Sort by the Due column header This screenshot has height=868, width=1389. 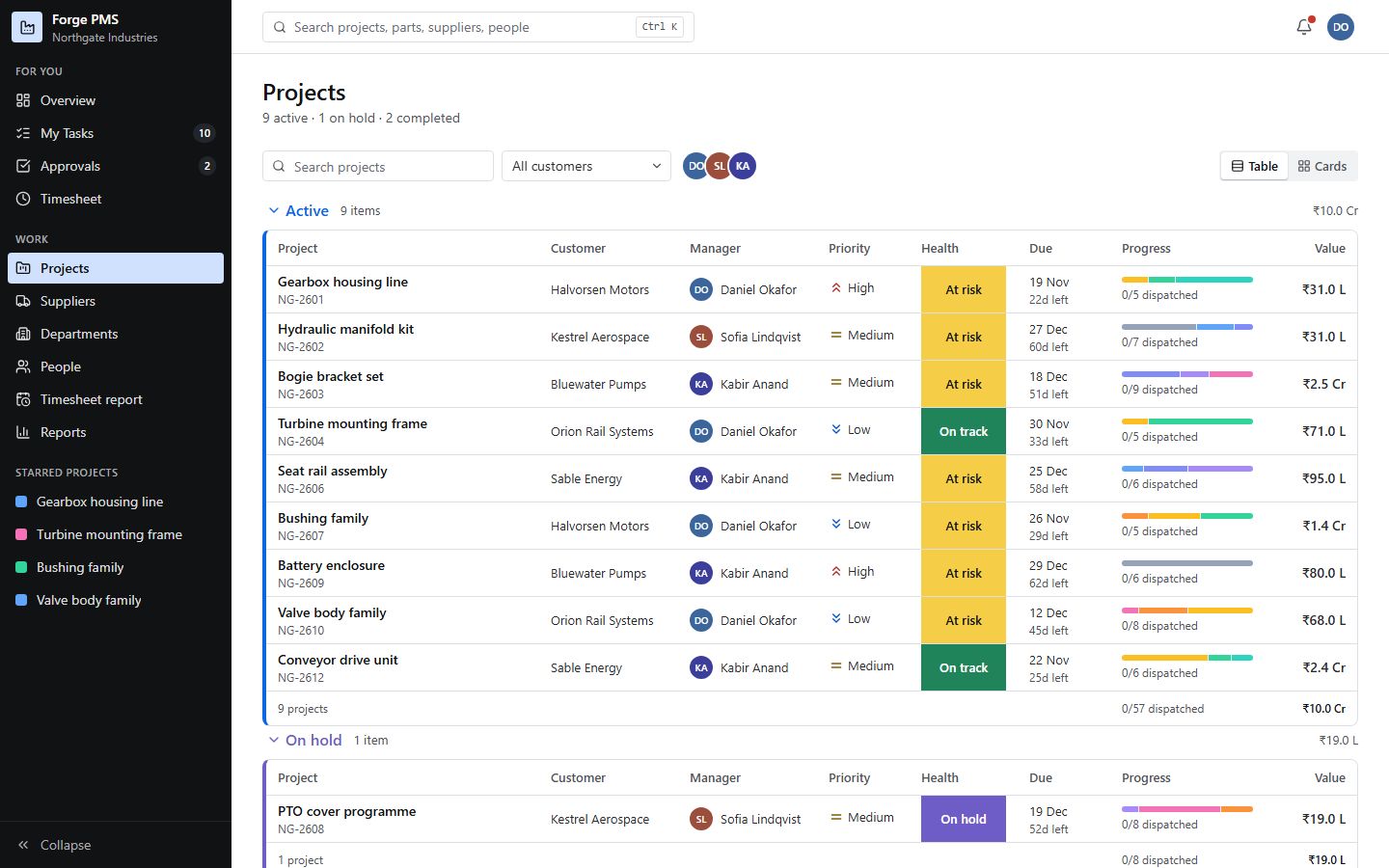tap(1041, 248)
